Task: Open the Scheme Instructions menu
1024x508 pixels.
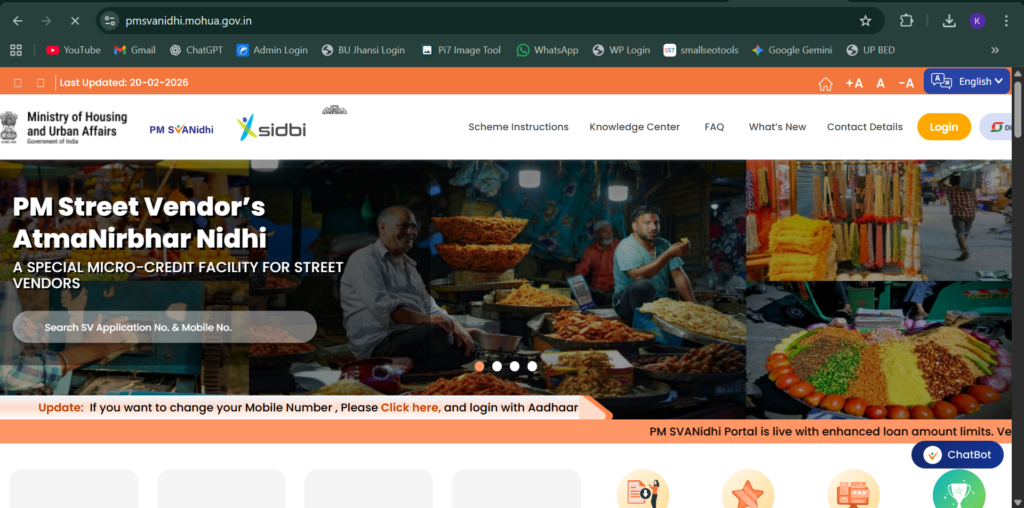Action: tap(519, 127)
